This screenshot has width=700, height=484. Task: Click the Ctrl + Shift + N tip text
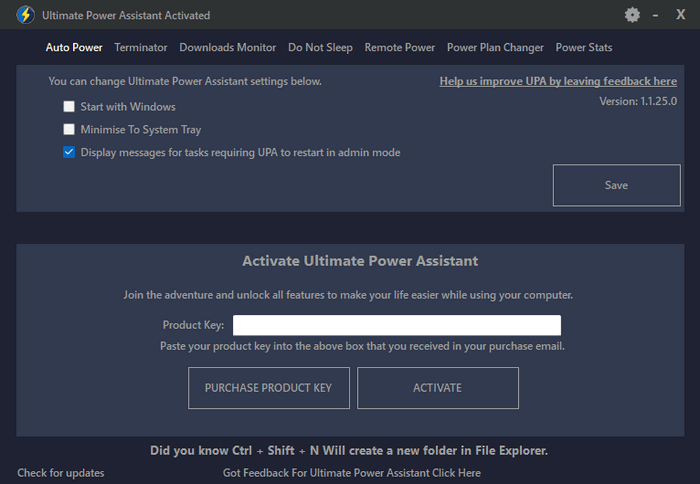click(x=349, y=451)
